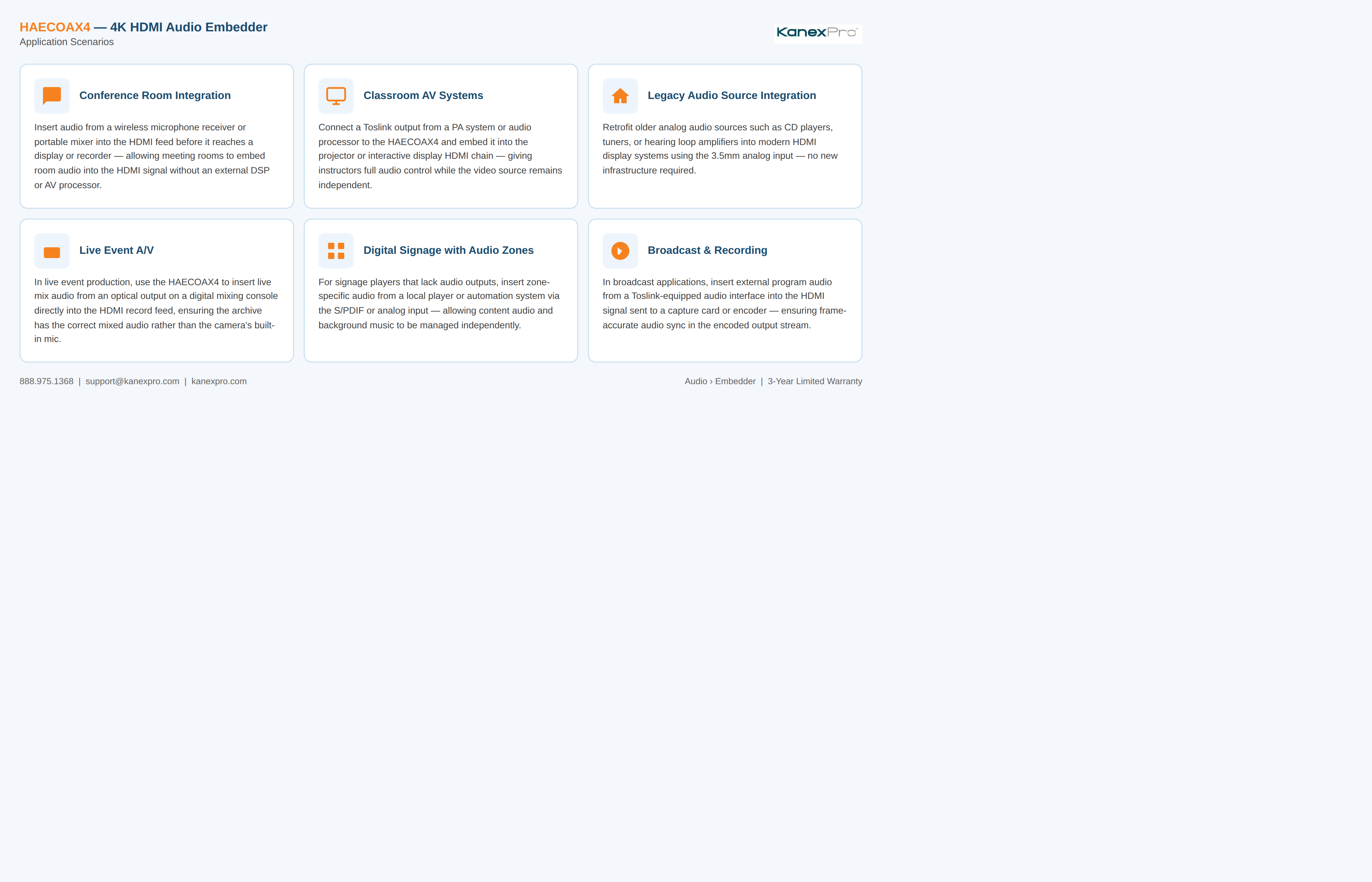Select the Classroom AV Systems title
The image size is (1372, 882).
click(423, 96)
